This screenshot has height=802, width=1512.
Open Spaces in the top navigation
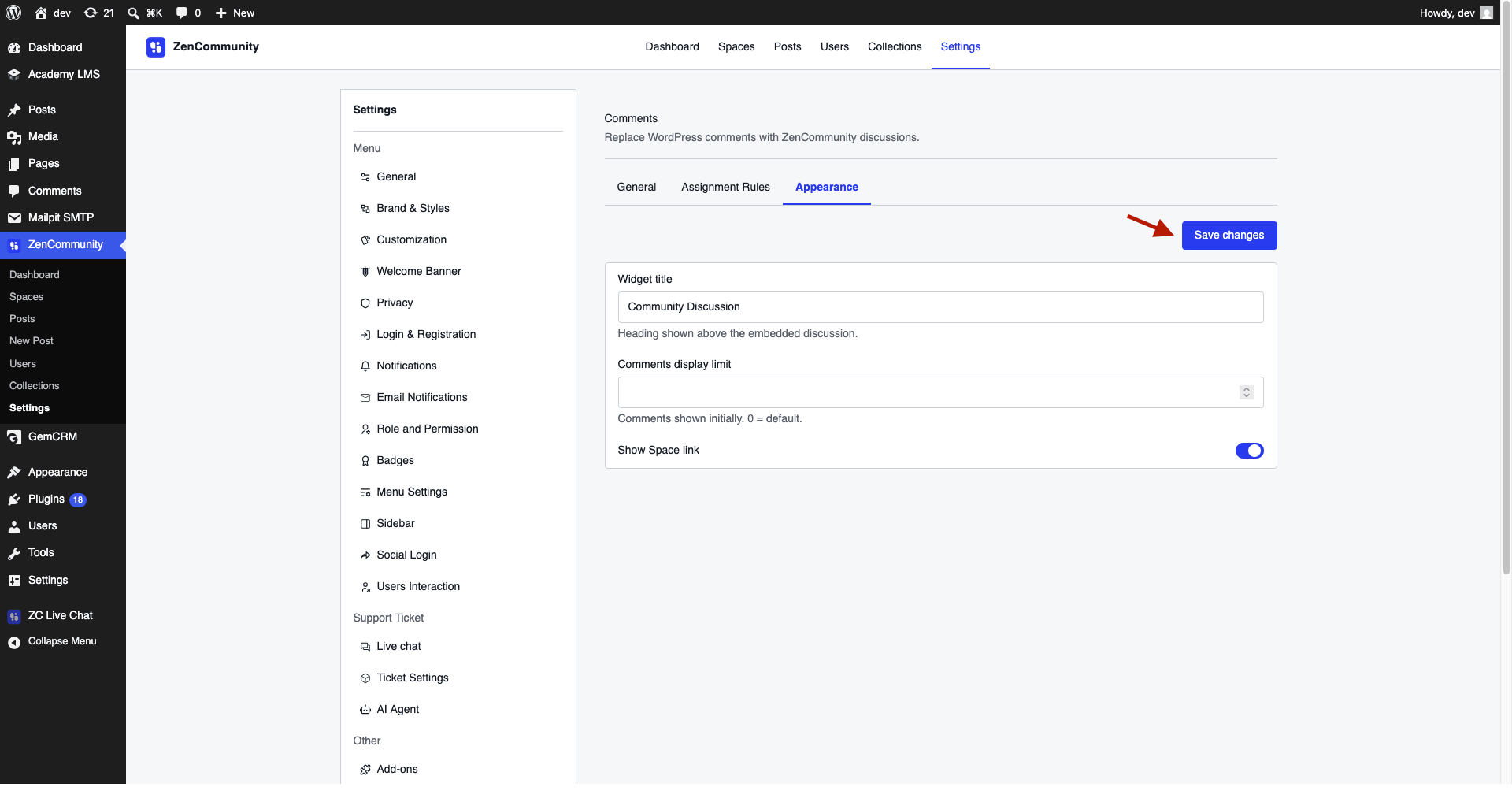(x=736, y=47)
